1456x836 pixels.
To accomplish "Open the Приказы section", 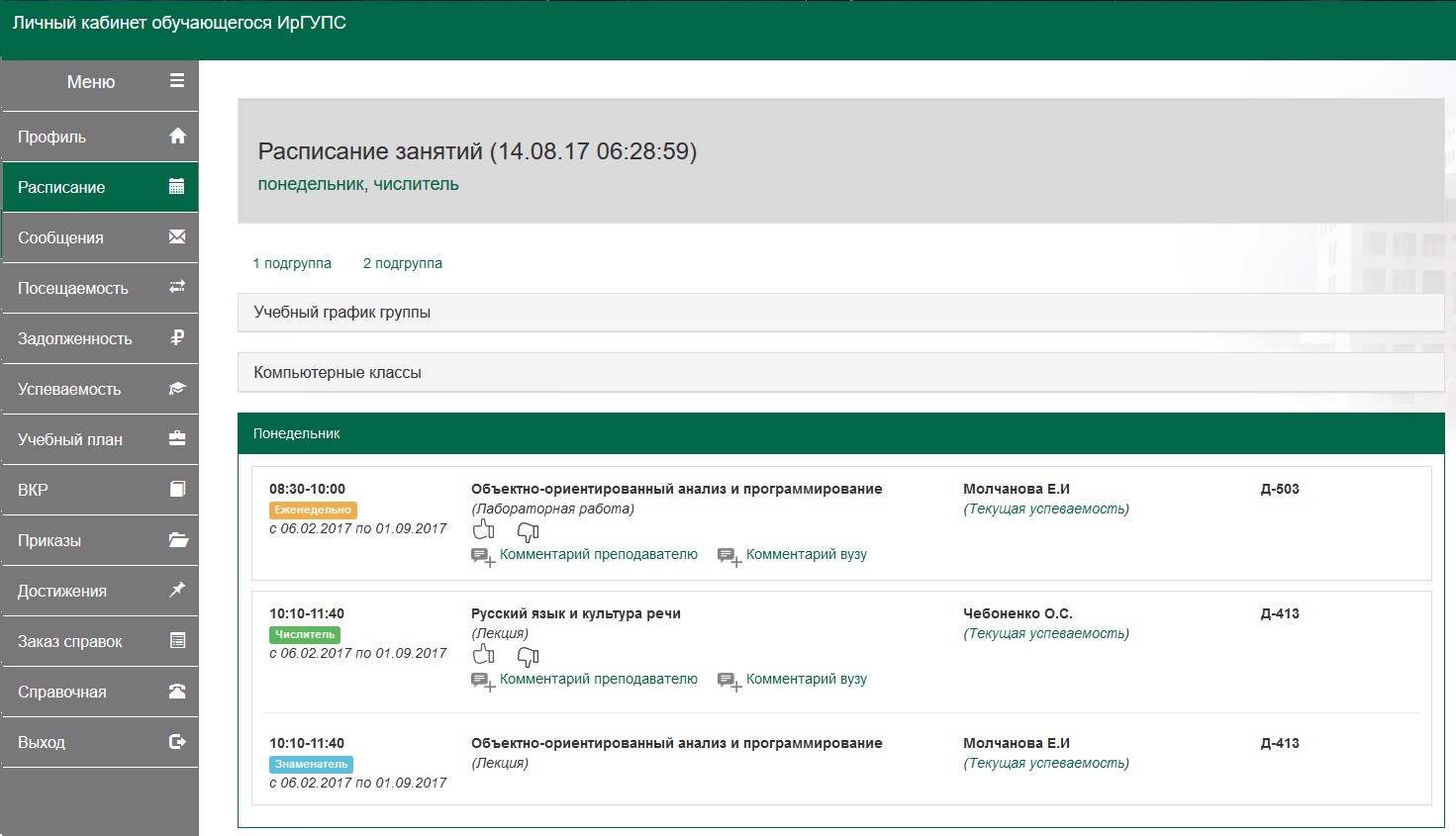I will [100, 540].
